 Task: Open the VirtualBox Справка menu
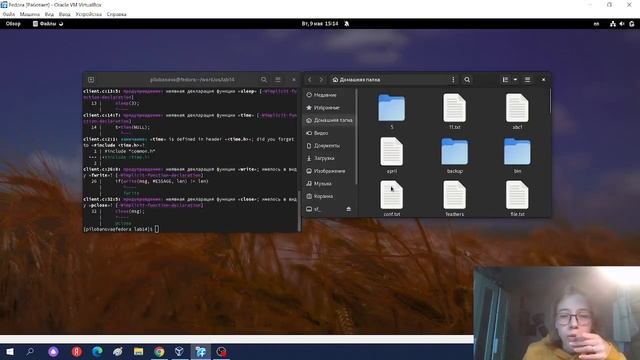coord(117,14)
